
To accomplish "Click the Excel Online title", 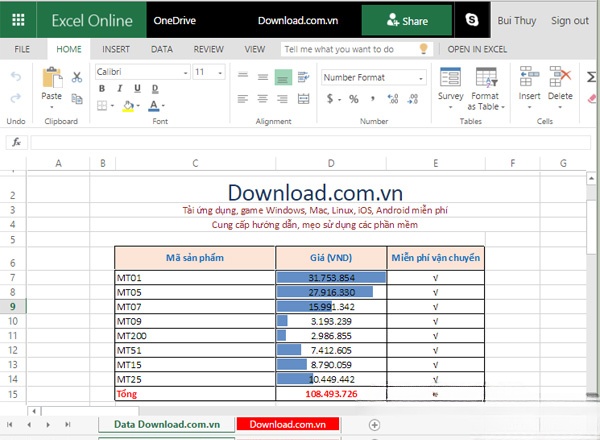I will click(92, 20).
